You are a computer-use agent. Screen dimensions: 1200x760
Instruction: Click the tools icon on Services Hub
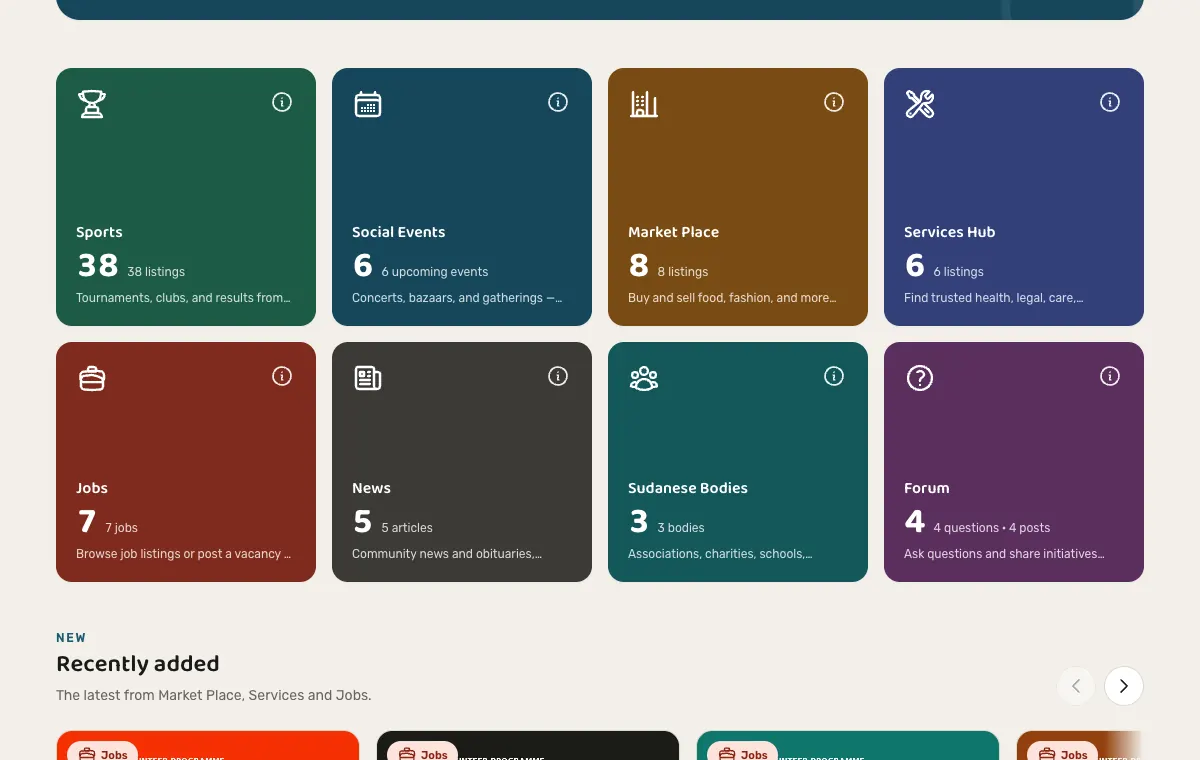point(920,104)
